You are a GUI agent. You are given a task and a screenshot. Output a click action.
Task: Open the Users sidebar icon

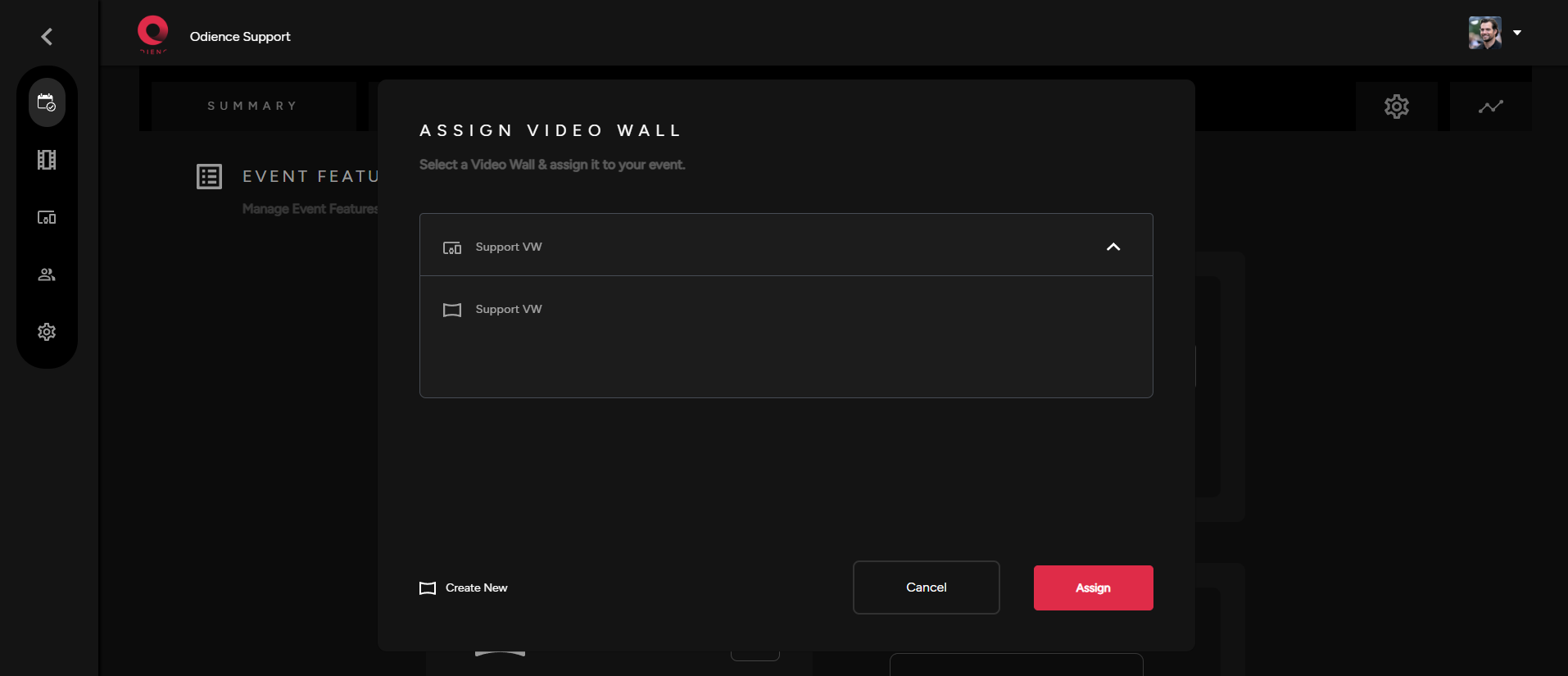click(x=47, y=274)
